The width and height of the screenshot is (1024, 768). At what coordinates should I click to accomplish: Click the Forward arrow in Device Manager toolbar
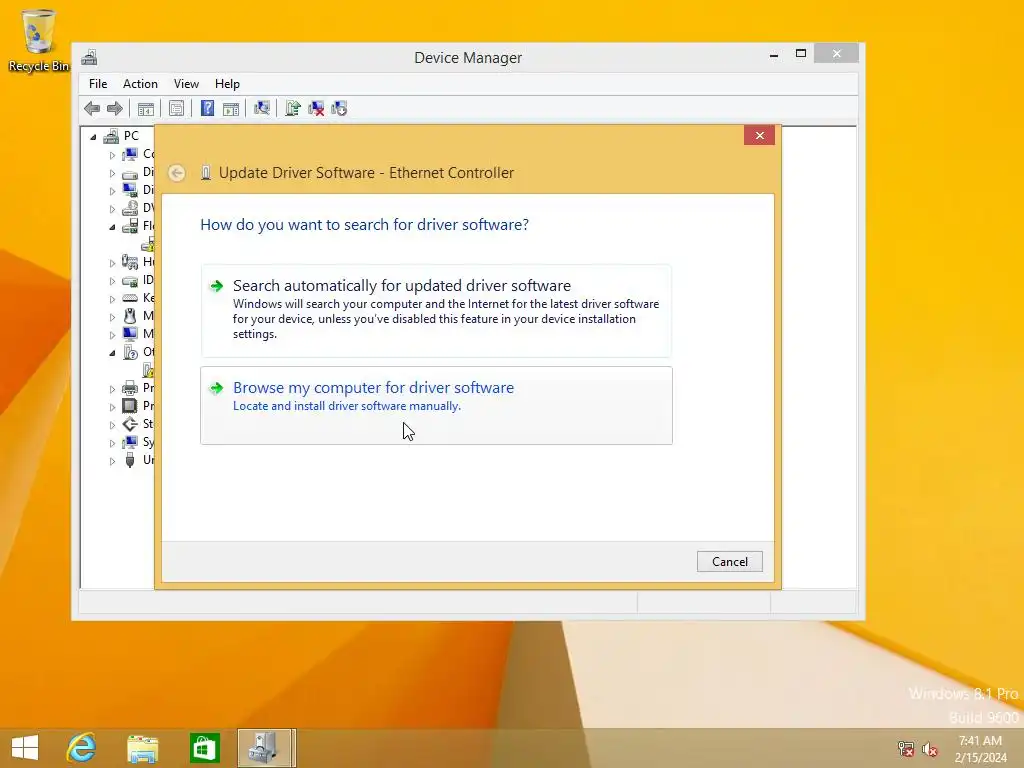click(114, 108)
